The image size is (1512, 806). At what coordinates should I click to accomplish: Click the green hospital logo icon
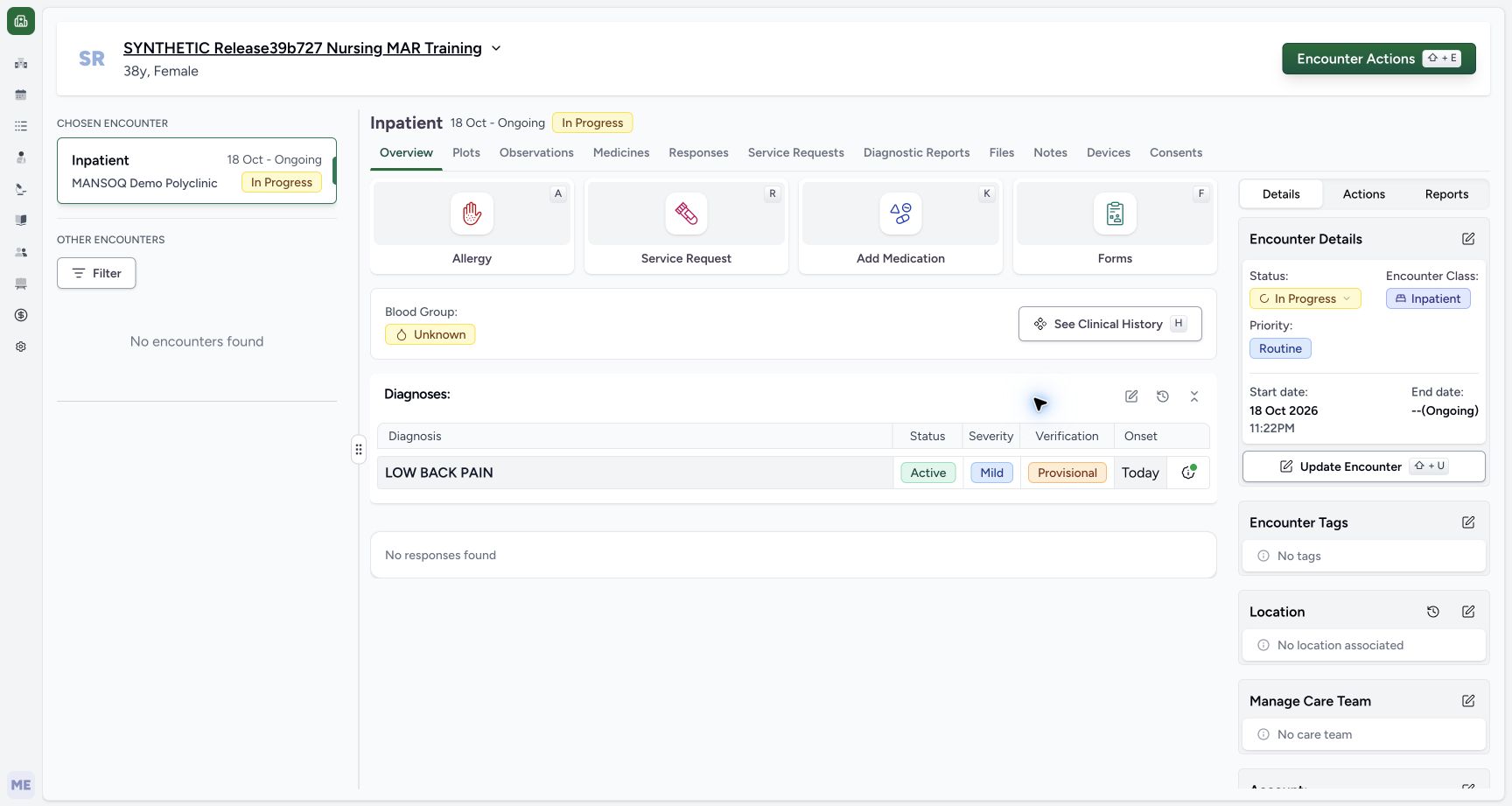coord(21,21)
